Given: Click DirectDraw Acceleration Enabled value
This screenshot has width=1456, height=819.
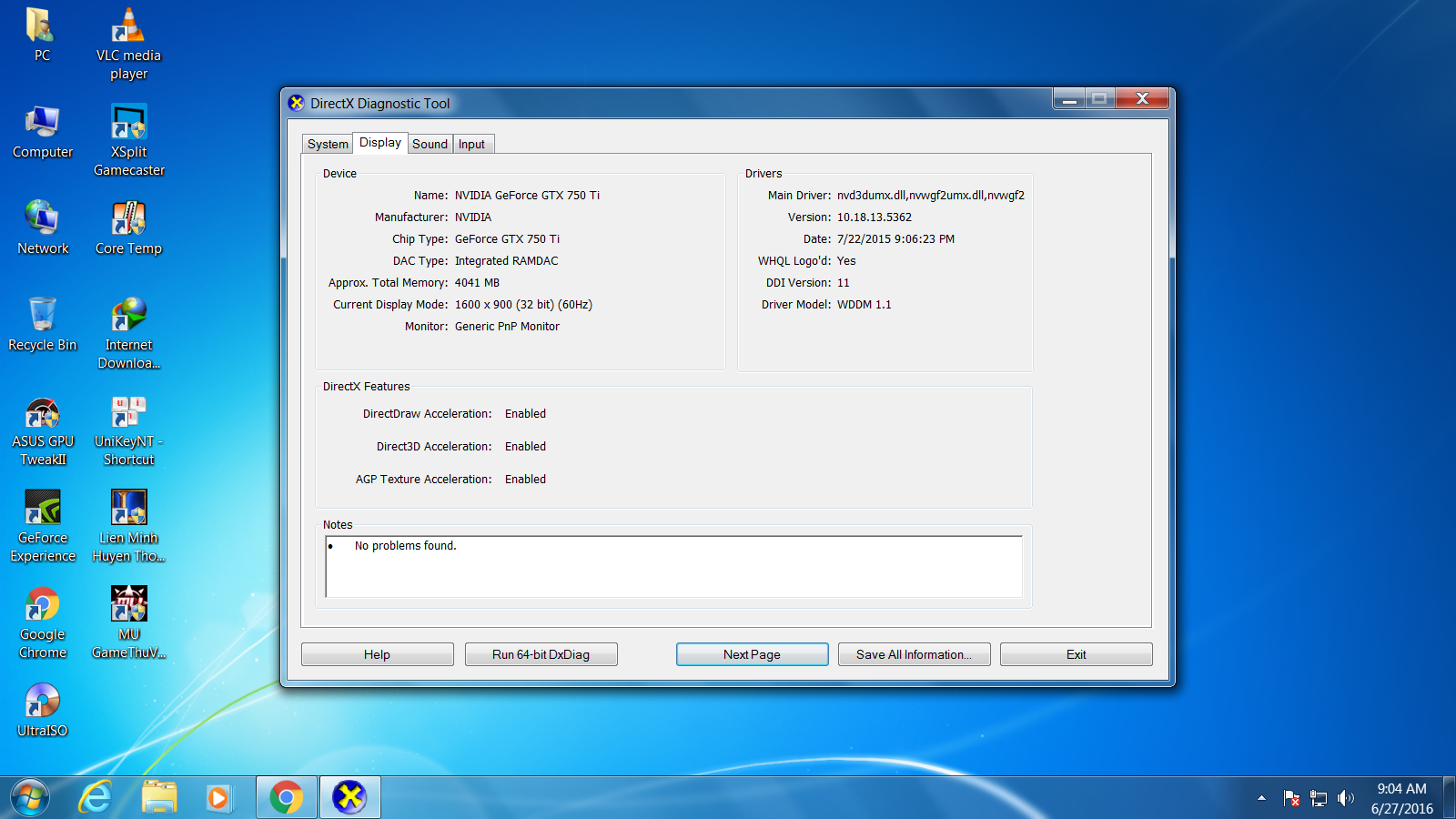Looking at the screenshot, I should point(525,413).
